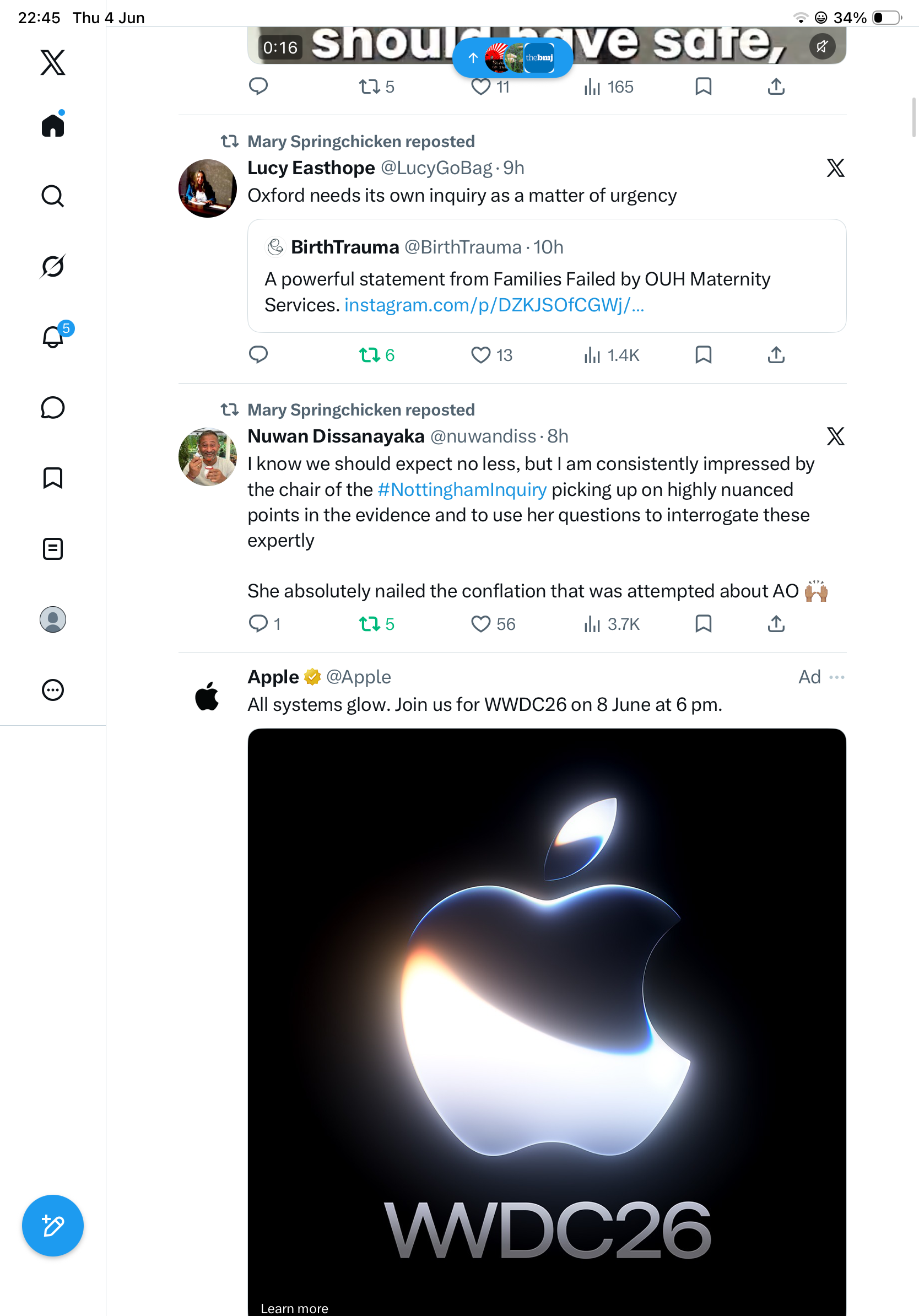This screenshot has width=919, height=1316.
Task: Open Profile avatar in sidebar
Action: pyautogui.click(x=53, y=619)
